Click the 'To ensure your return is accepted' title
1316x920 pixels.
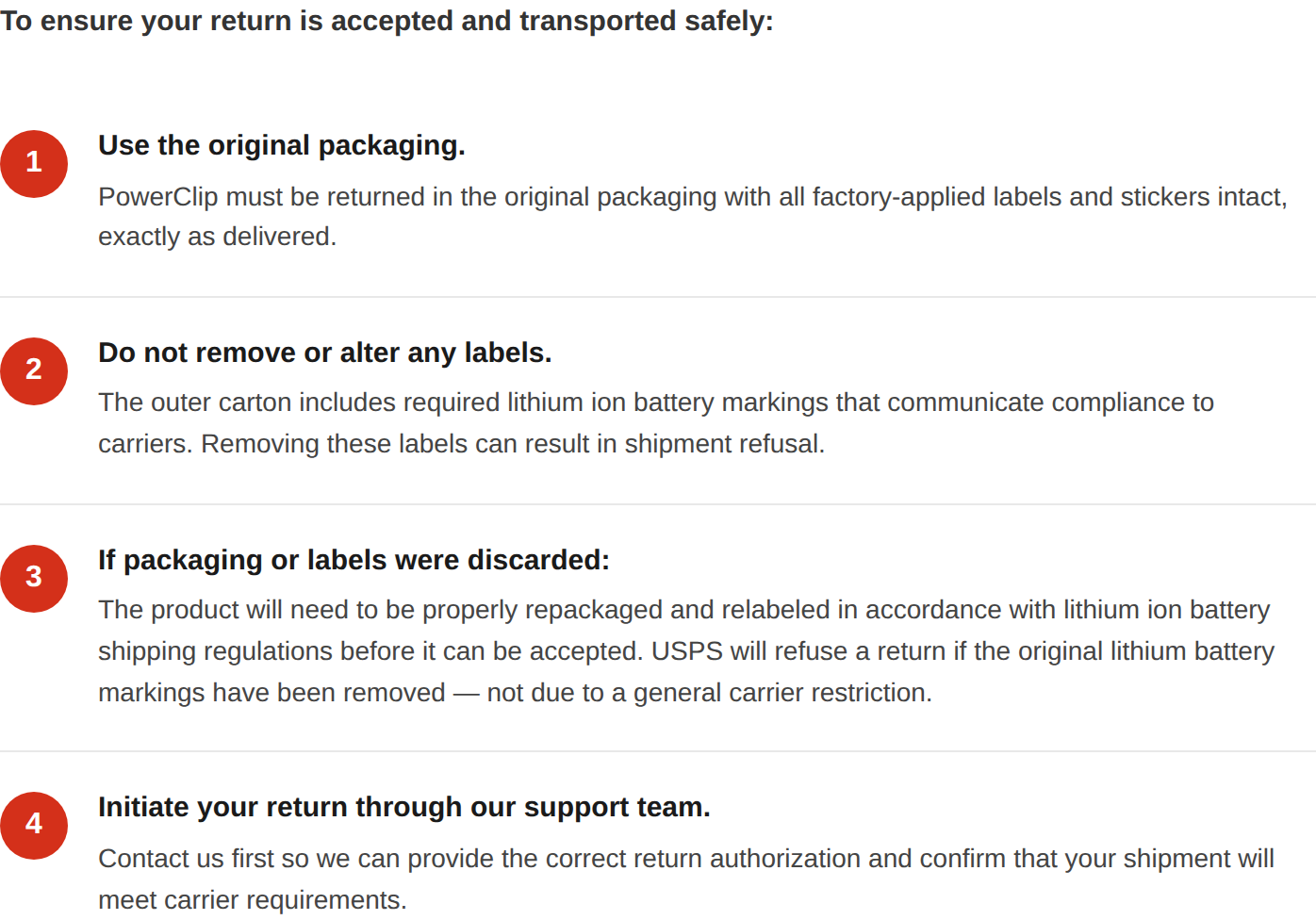click(x=387, y=21)
